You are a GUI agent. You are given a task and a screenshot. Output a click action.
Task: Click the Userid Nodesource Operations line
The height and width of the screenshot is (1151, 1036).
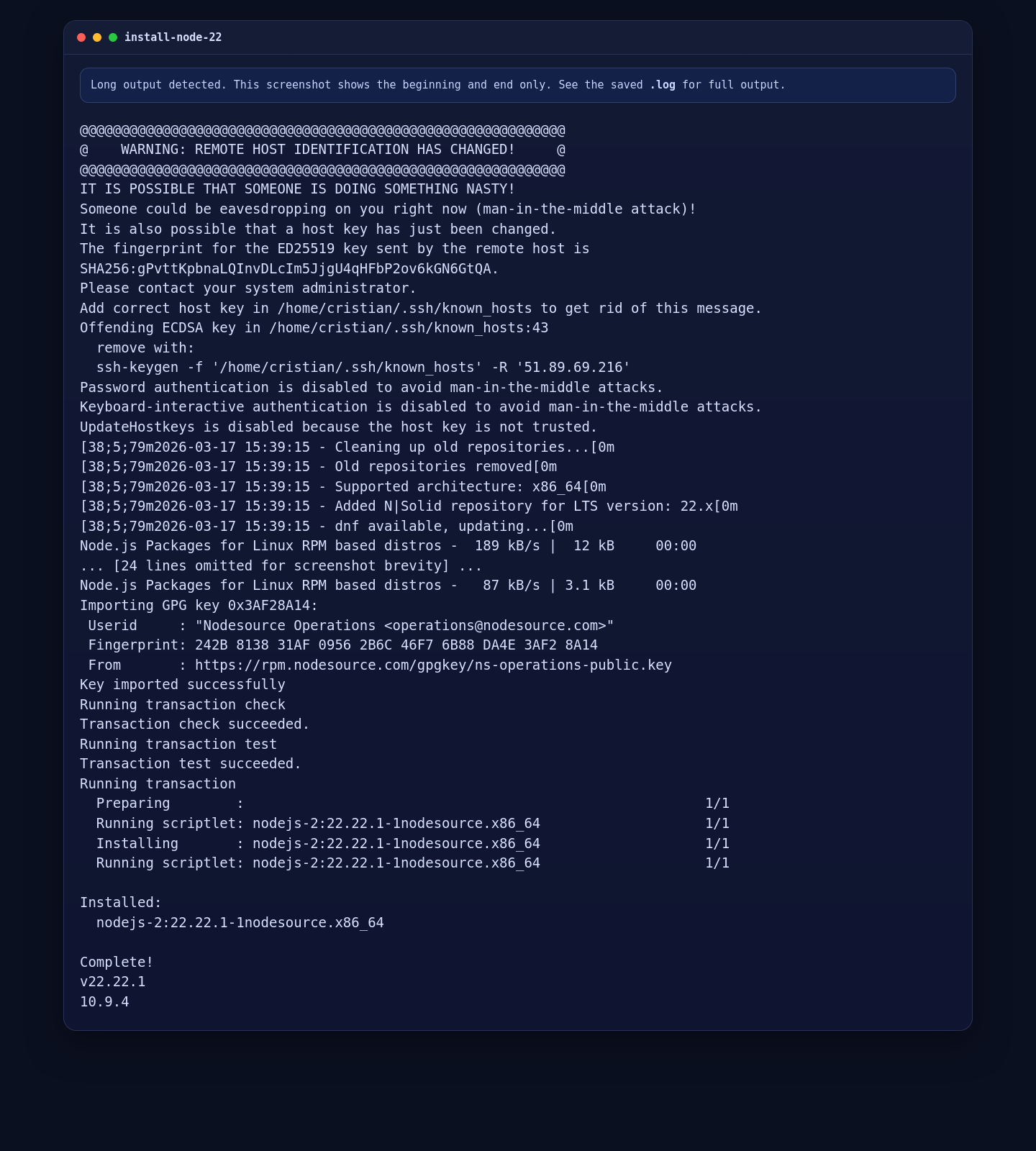pos(351,626)
